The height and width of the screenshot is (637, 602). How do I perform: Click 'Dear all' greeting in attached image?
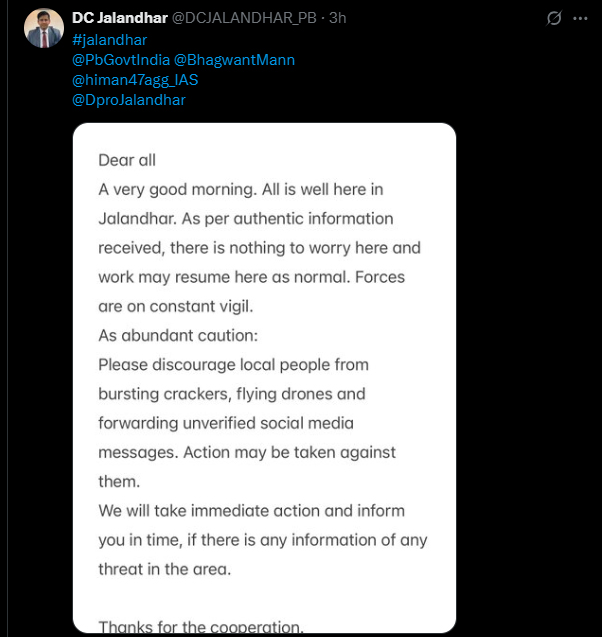(127, 160)
